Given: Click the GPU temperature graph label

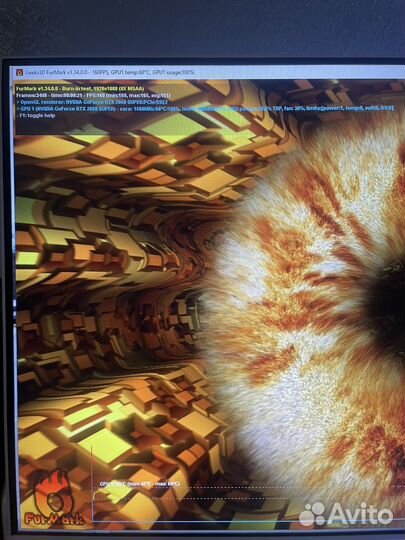Looking at the screenshot, I should click(x=139, y=484).
